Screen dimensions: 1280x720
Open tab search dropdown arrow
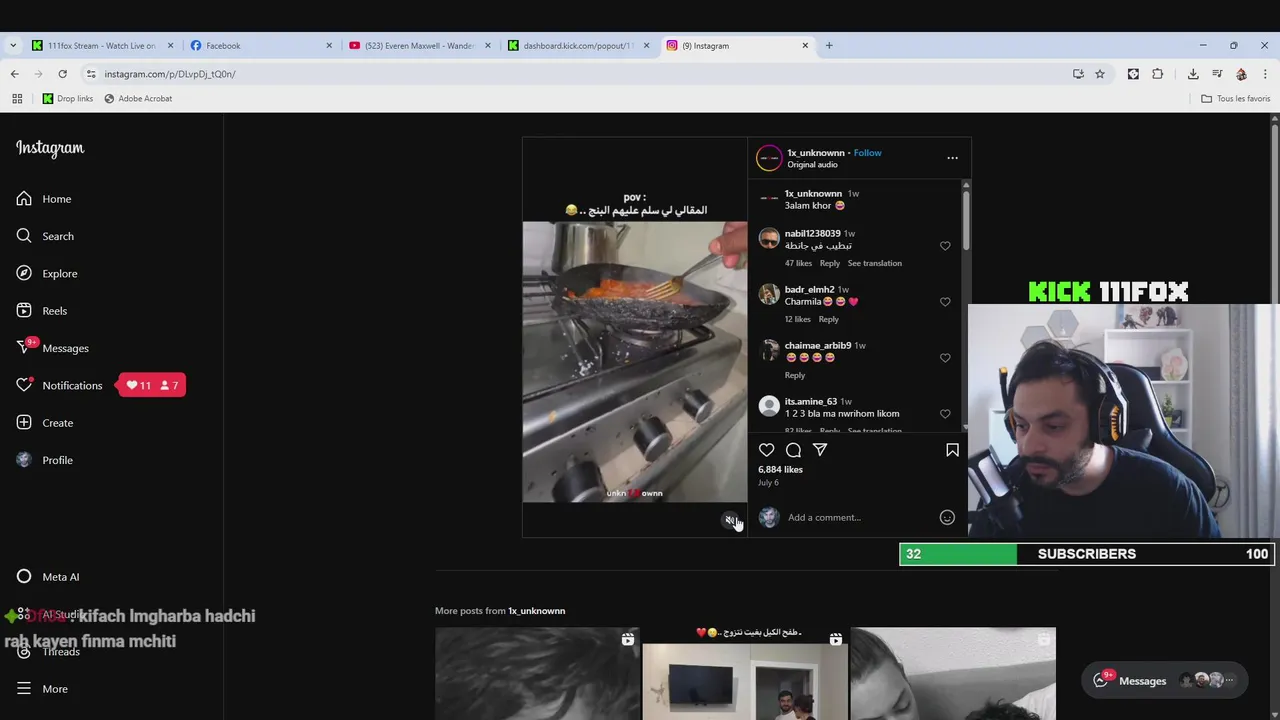point(12,45)
